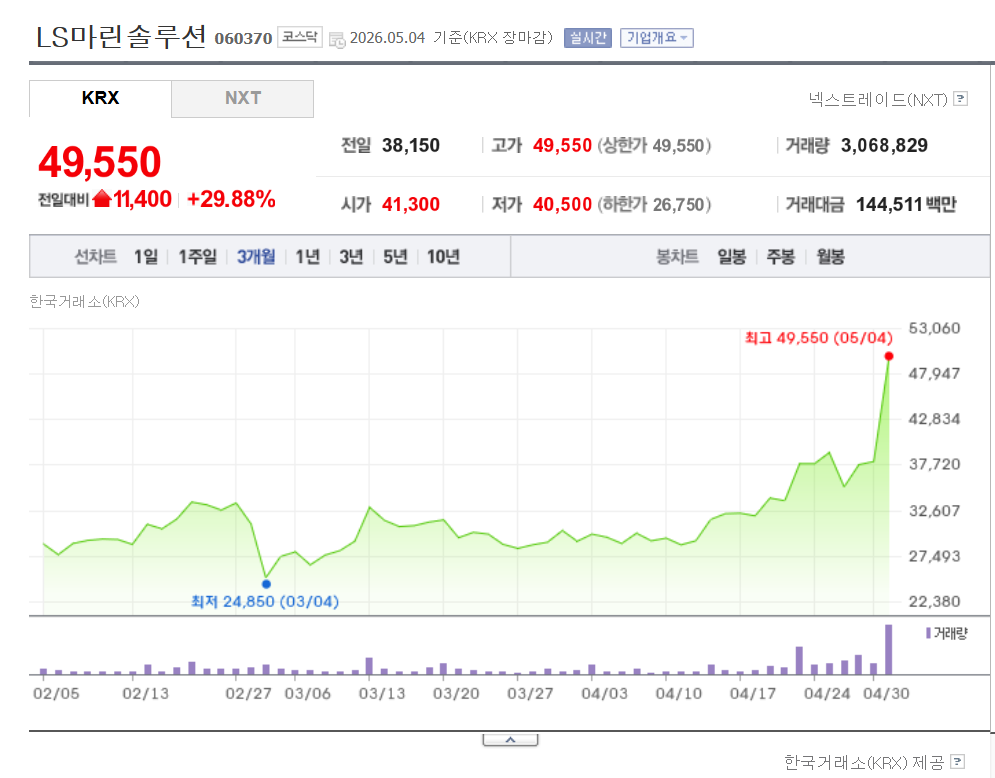995x778 pixels.
Task: Select the 3개월 line chart period
Action: point(256,257)
